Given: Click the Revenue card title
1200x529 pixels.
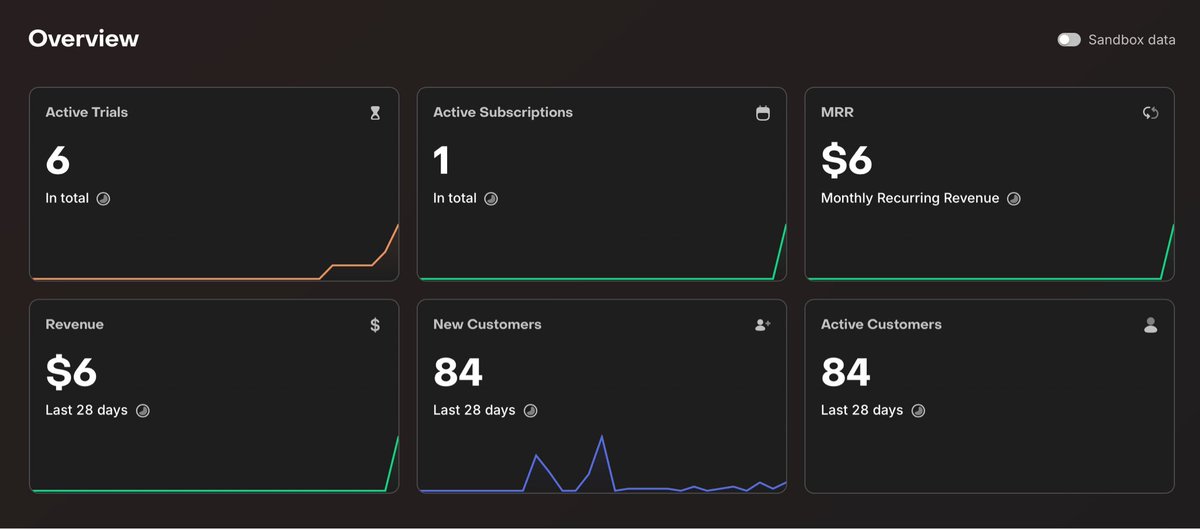Looking at the screenshot, I should (75, 325).
